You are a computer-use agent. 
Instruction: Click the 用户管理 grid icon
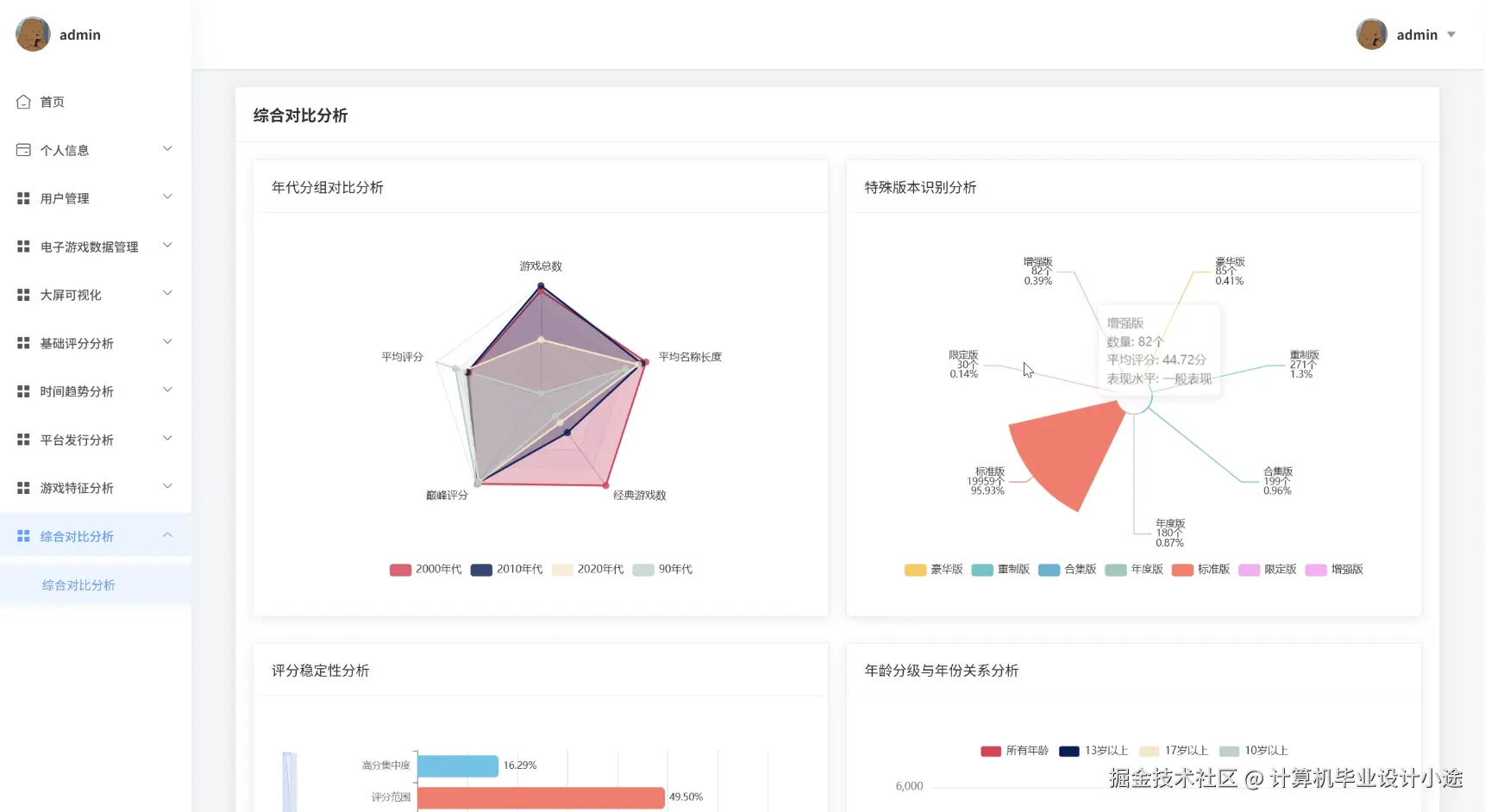(23, 198)
